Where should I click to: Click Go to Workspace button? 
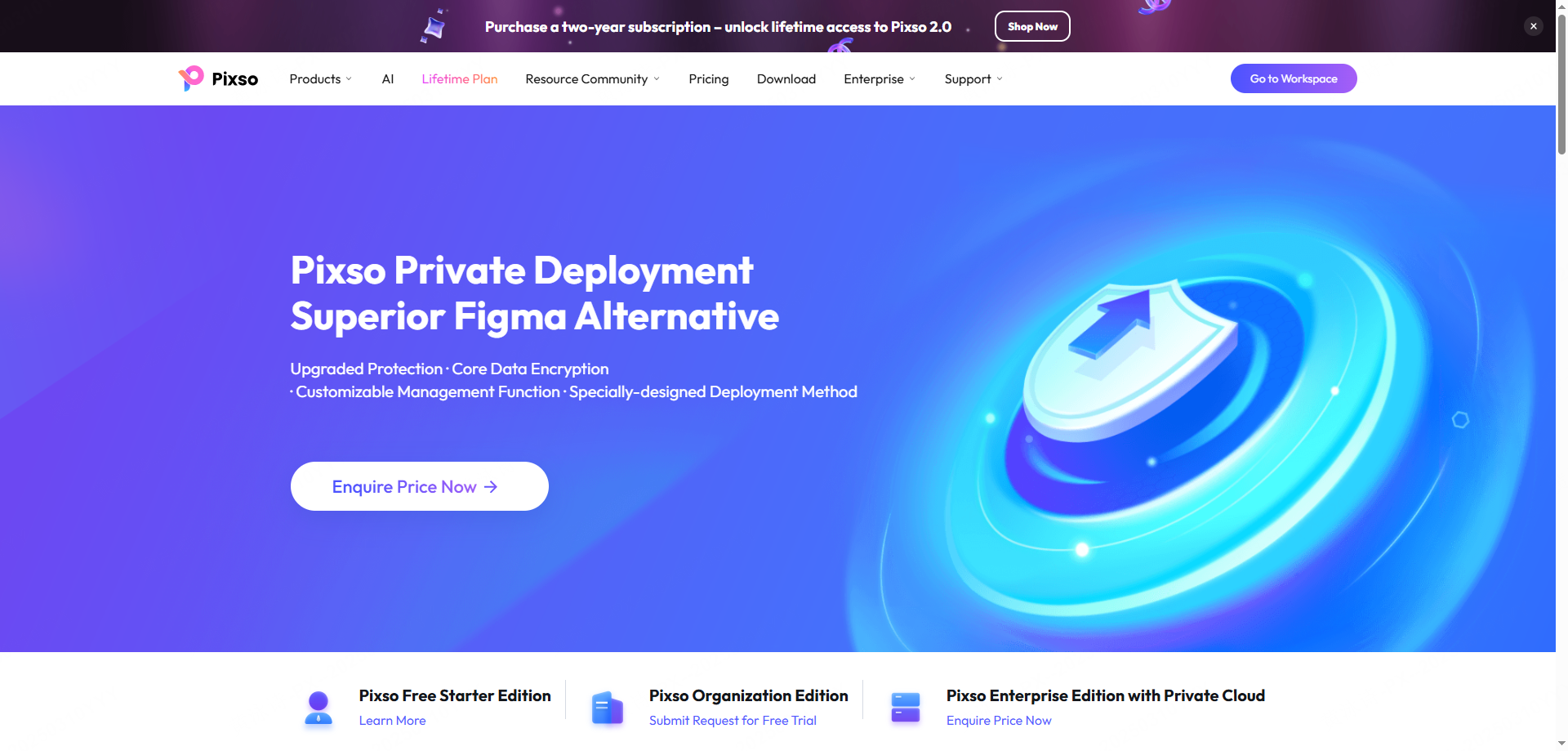point(1294,78)
